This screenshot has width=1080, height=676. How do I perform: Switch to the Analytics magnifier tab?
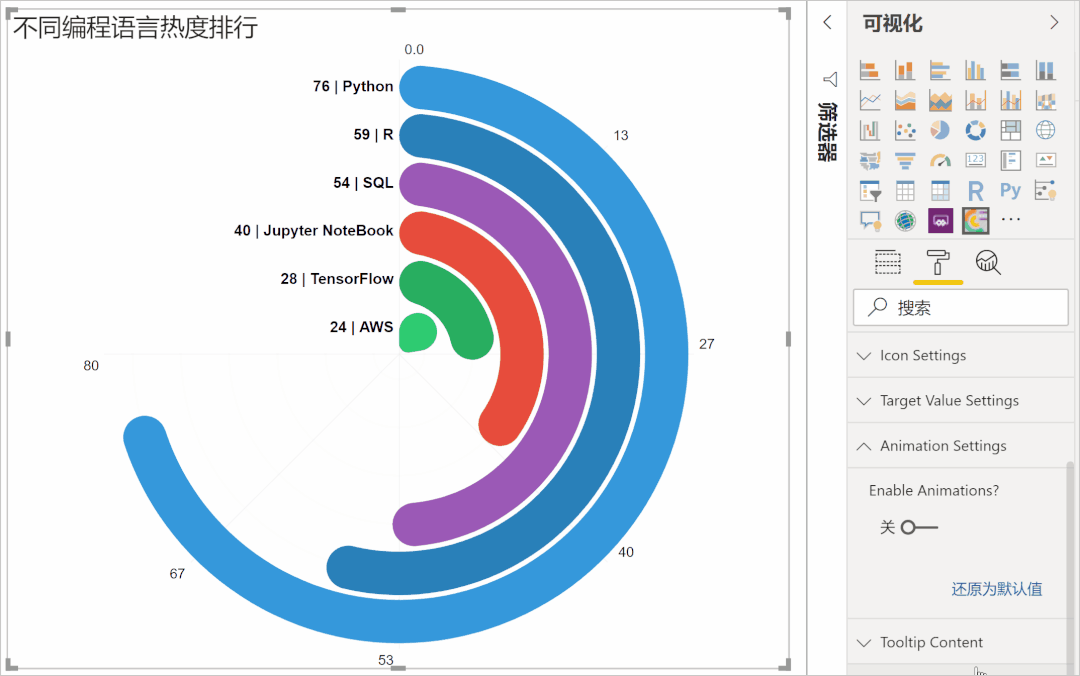(x=988, y=263)
